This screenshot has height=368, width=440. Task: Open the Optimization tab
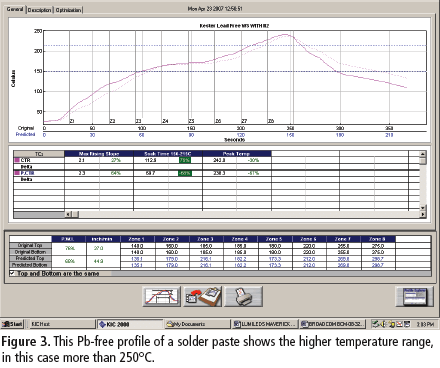coord(68,10)
